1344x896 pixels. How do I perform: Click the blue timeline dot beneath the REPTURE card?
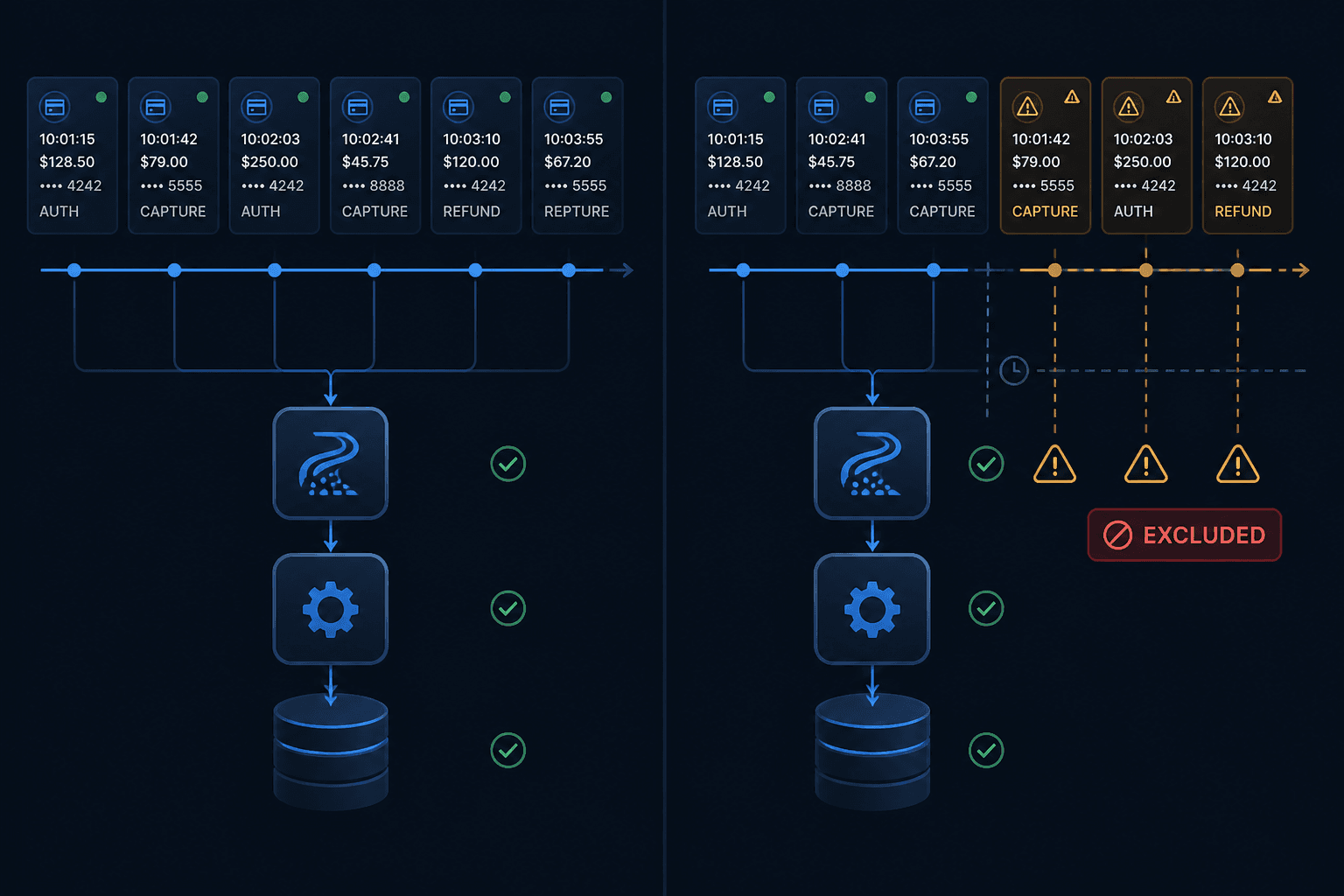[x=569, y=270]
